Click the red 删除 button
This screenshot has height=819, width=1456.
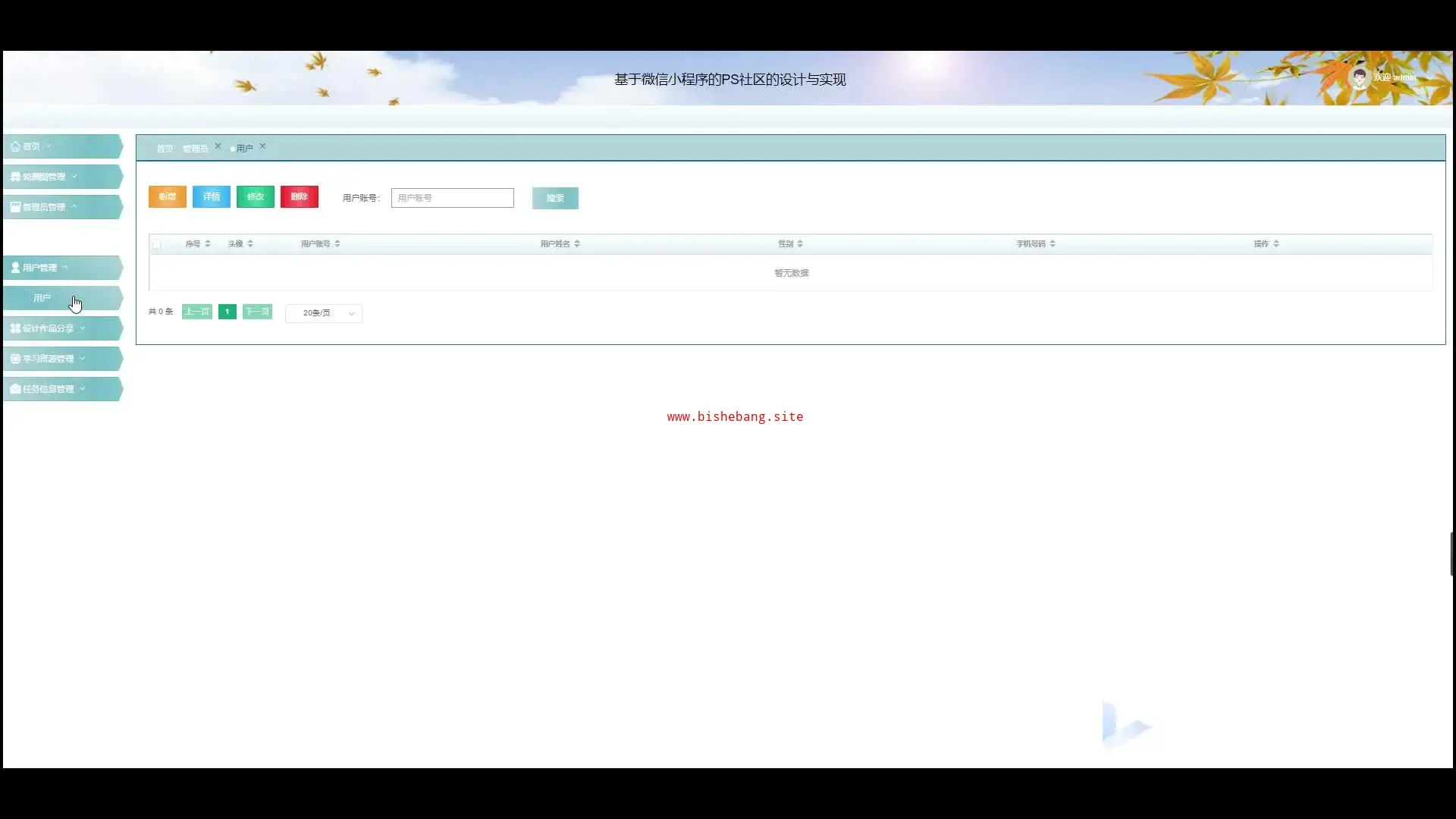click(299, 197)
